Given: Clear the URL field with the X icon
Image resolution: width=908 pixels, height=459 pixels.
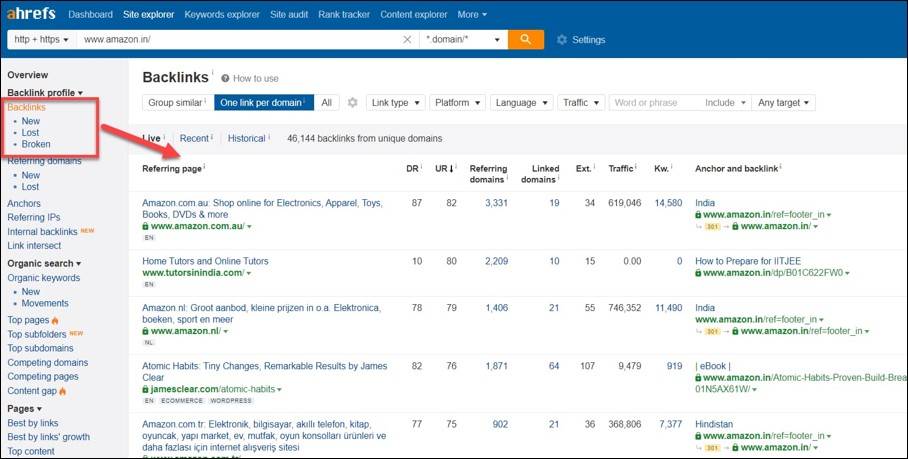Looking at the screenshot, I should coord(407,39).
